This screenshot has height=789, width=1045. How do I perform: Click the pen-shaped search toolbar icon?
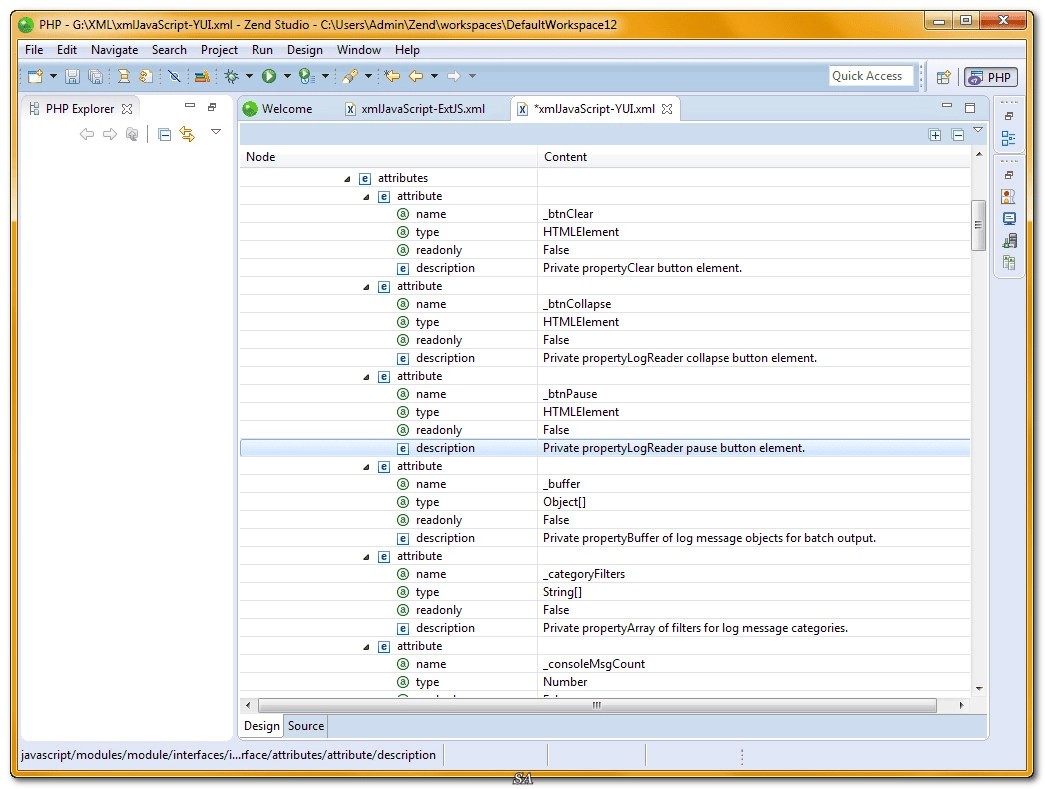[350, 77]
